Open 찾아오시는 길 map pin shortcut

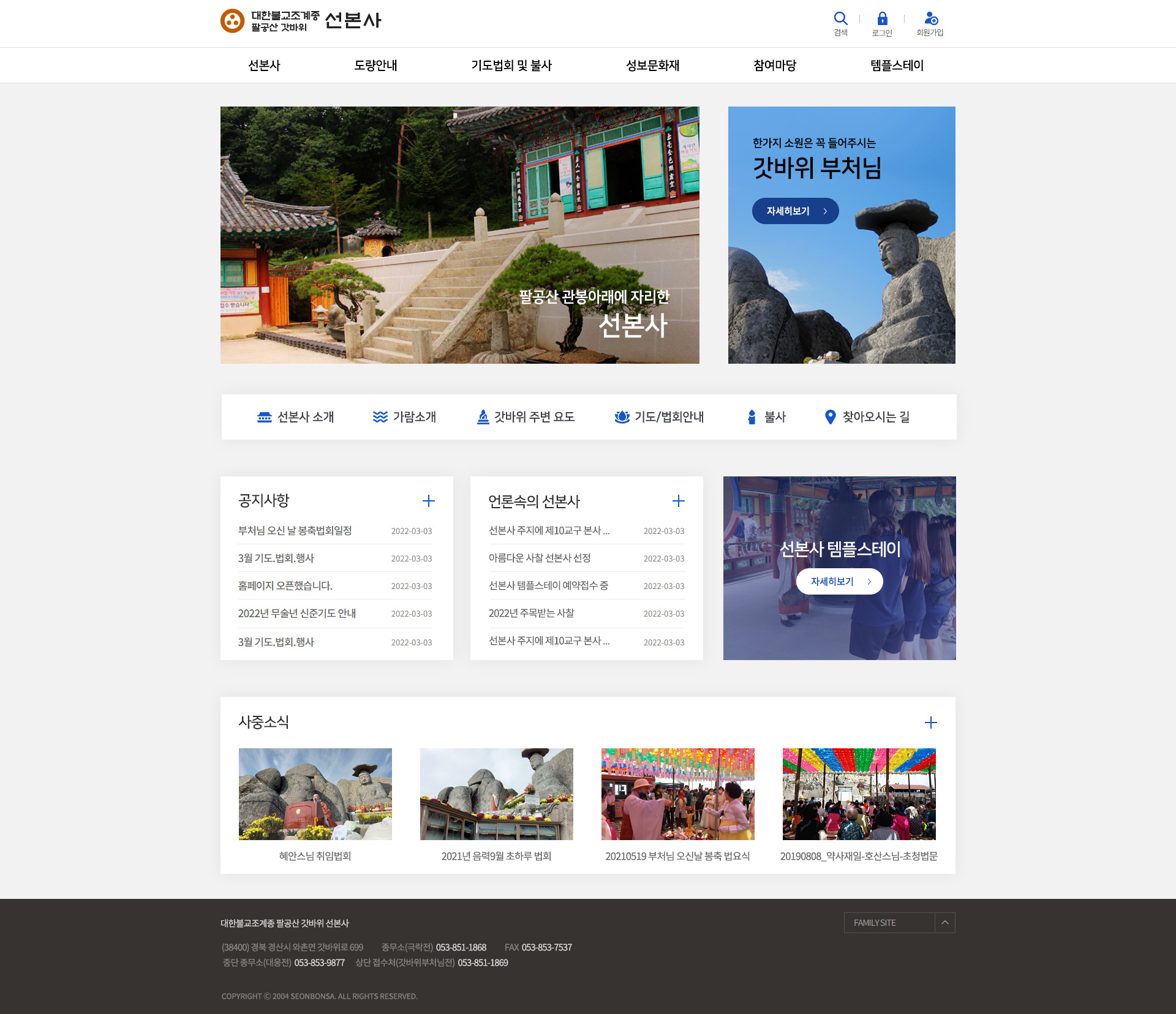pyautogui.click(x=830, y=417)
